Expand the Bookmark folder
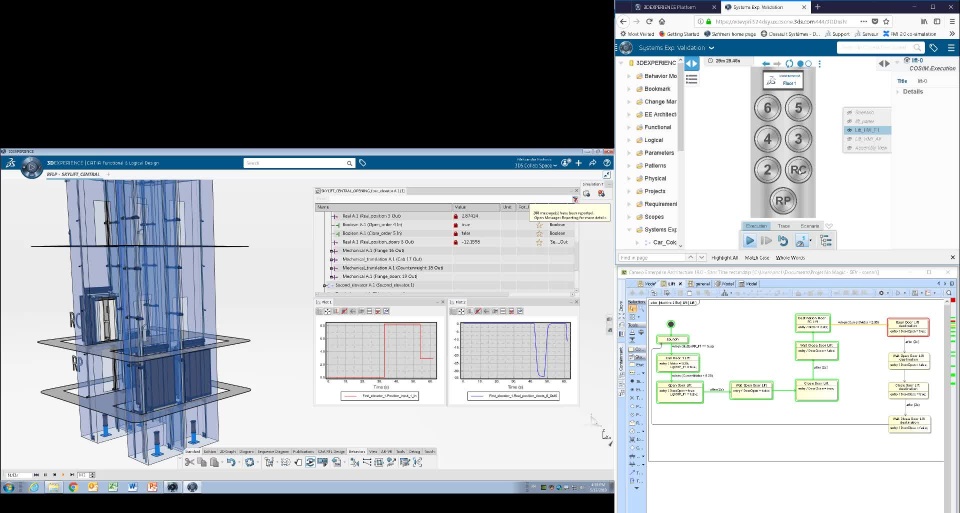 [629, 89]
